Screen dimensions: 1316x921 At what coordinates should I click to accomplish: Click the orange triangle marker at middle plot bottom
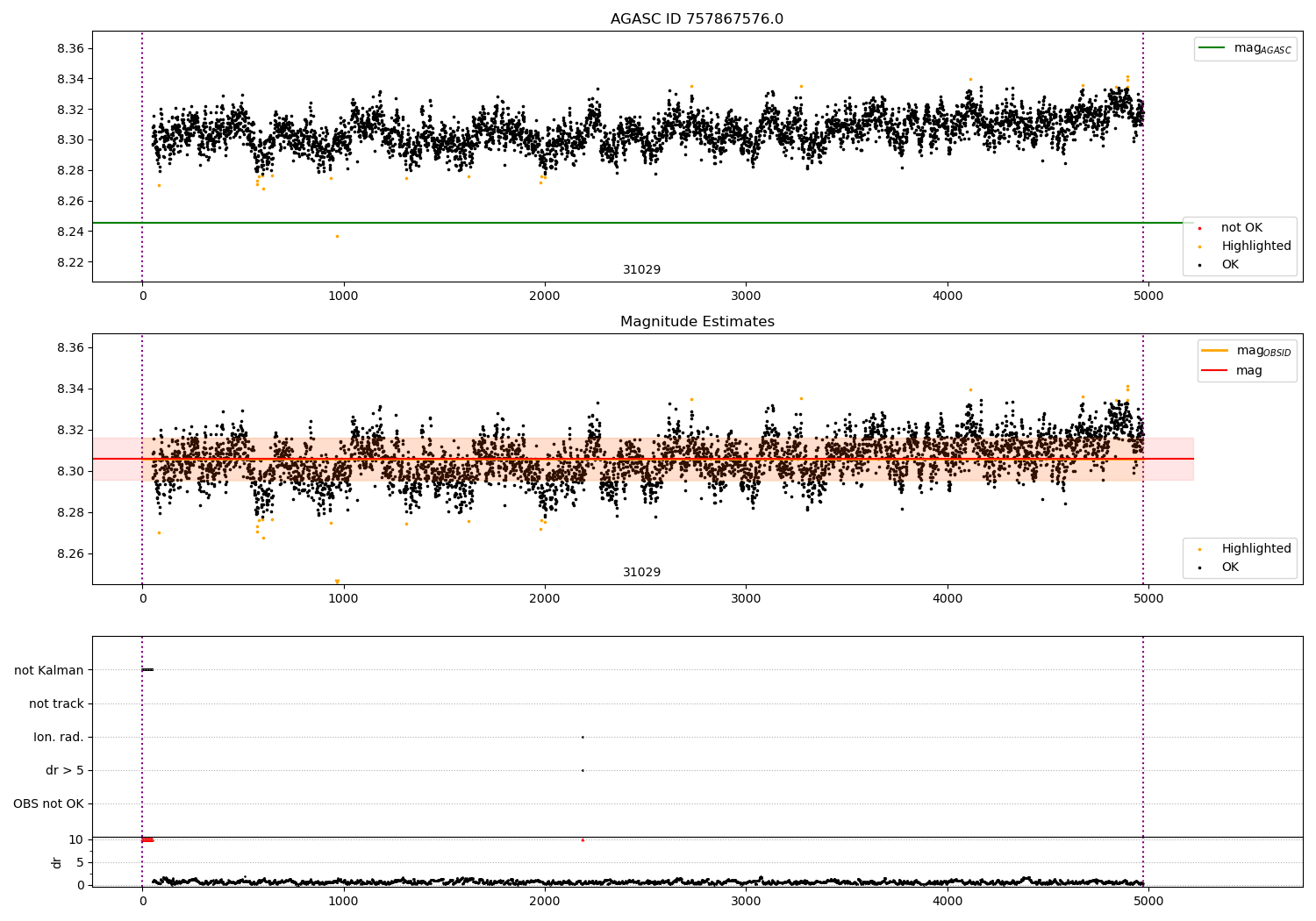(337, 582)
